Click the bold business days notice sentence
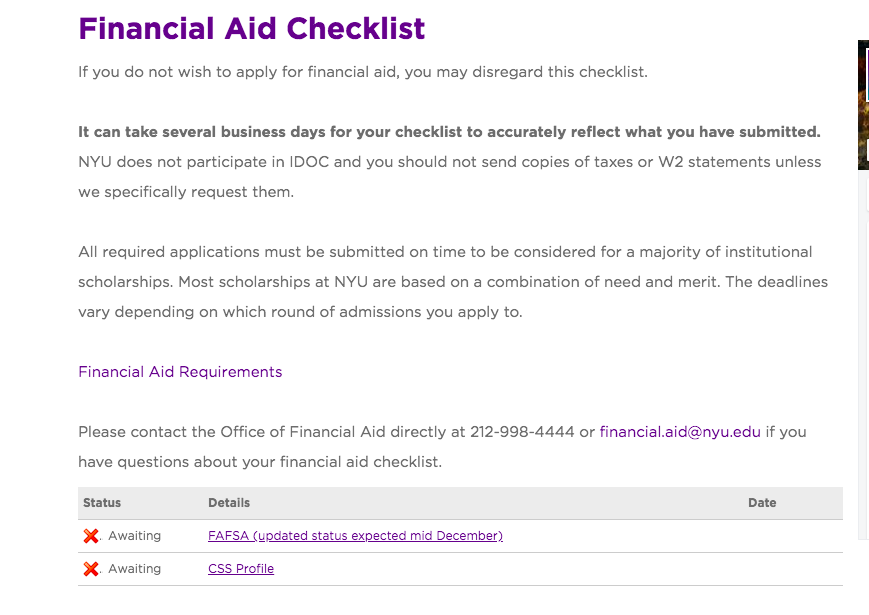869x615 pixels. coord(449,132)
